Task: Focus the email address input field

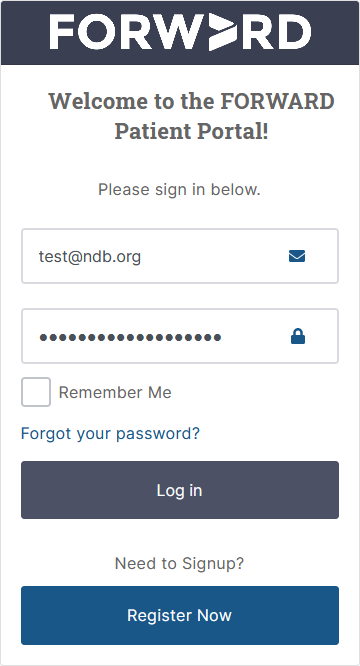Action: [180, 256]
